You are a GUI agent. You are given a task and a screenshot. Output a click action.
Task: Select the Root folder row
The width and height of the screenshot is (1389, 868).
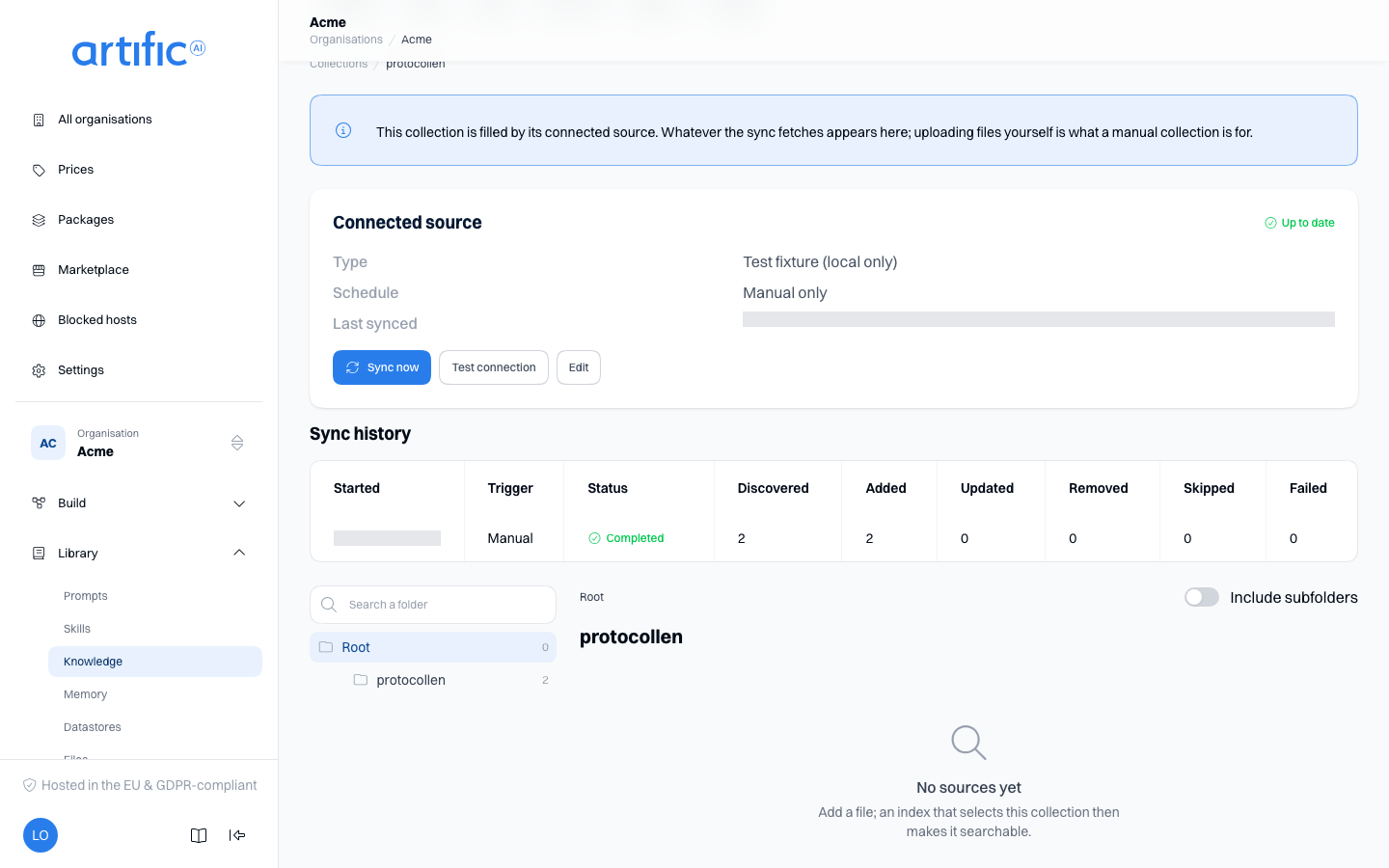coord(433,647)
